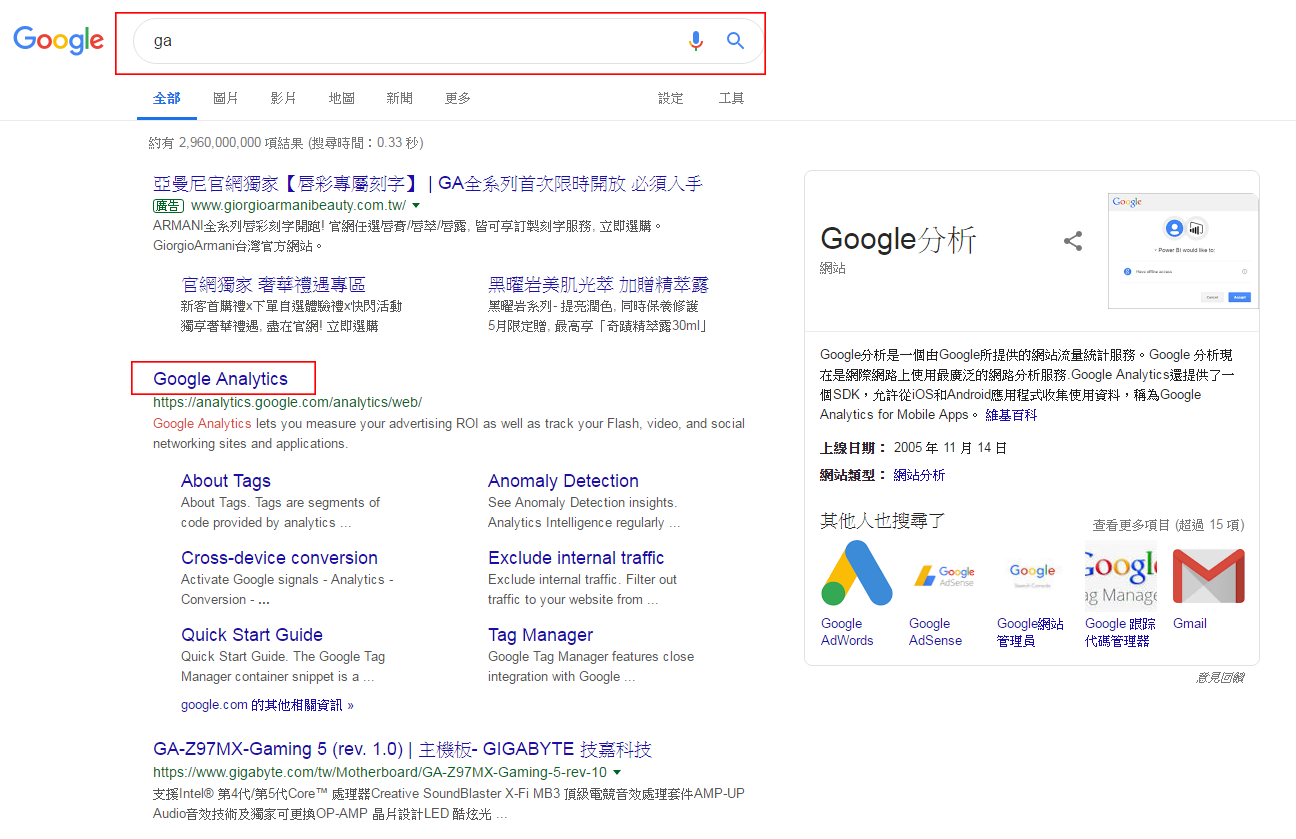Open 黑曜岩美肌光萃 加贈精萃露 sitelink
1296x839 pixels.
[599, 285]
